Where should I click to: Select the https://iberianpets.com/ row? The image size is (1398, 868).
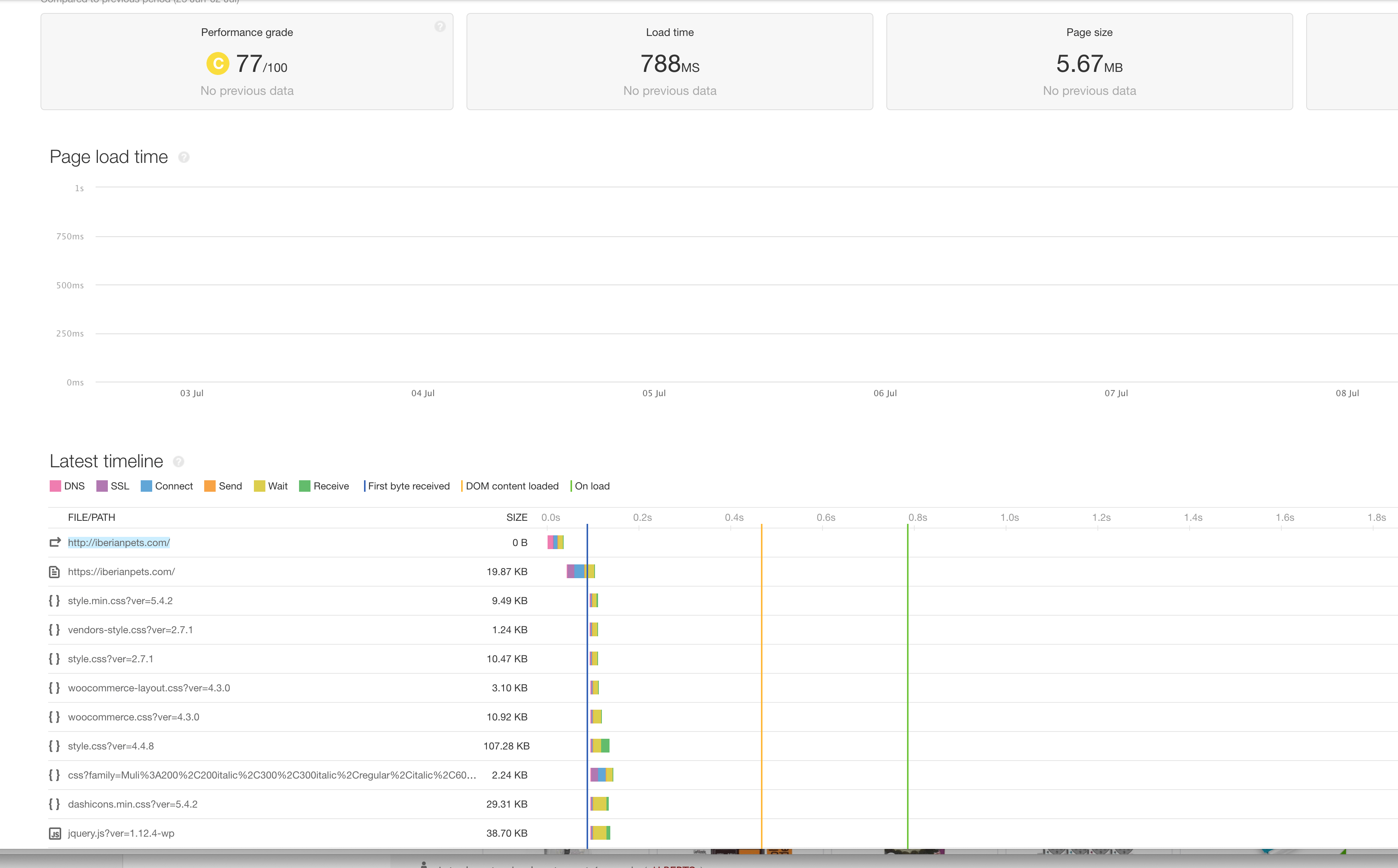point(723,572)
